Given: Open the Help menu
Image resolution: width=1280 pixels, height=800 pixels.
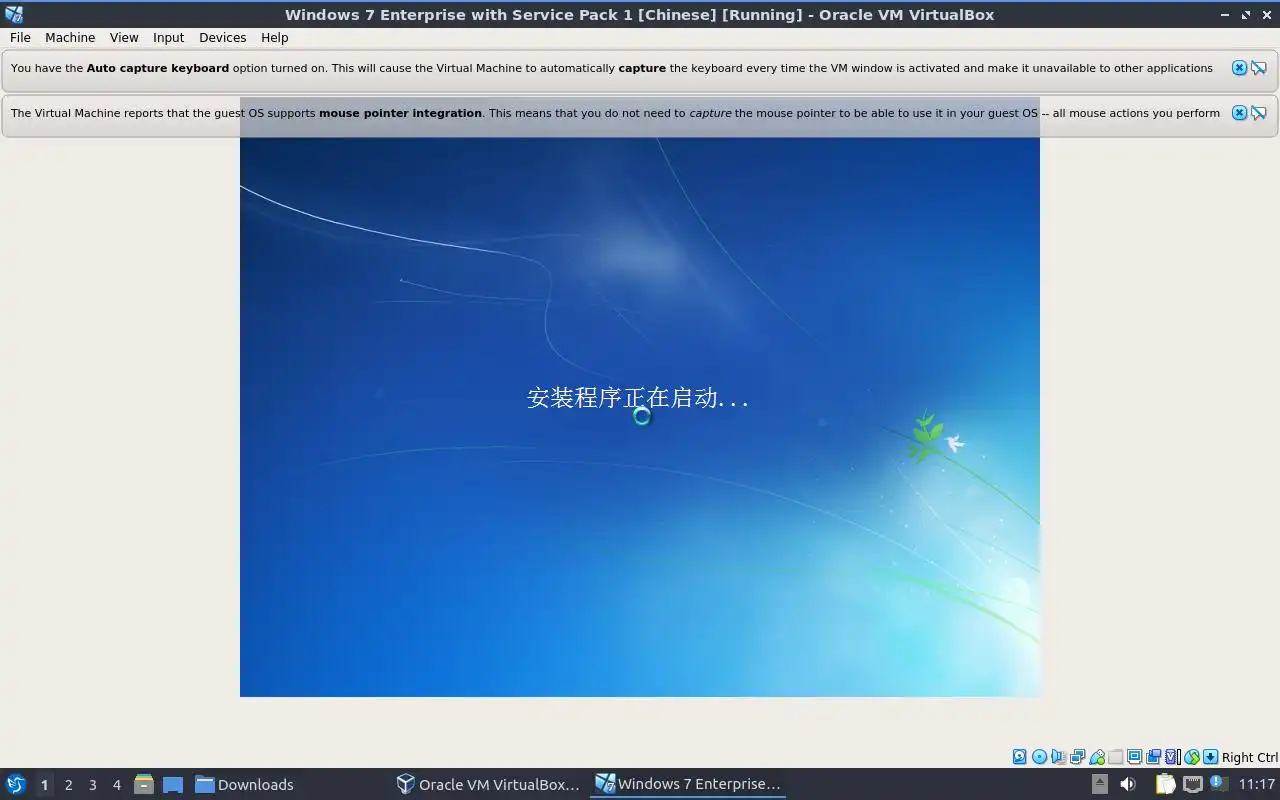Looking at the screenshot, I should pos(274,37).
